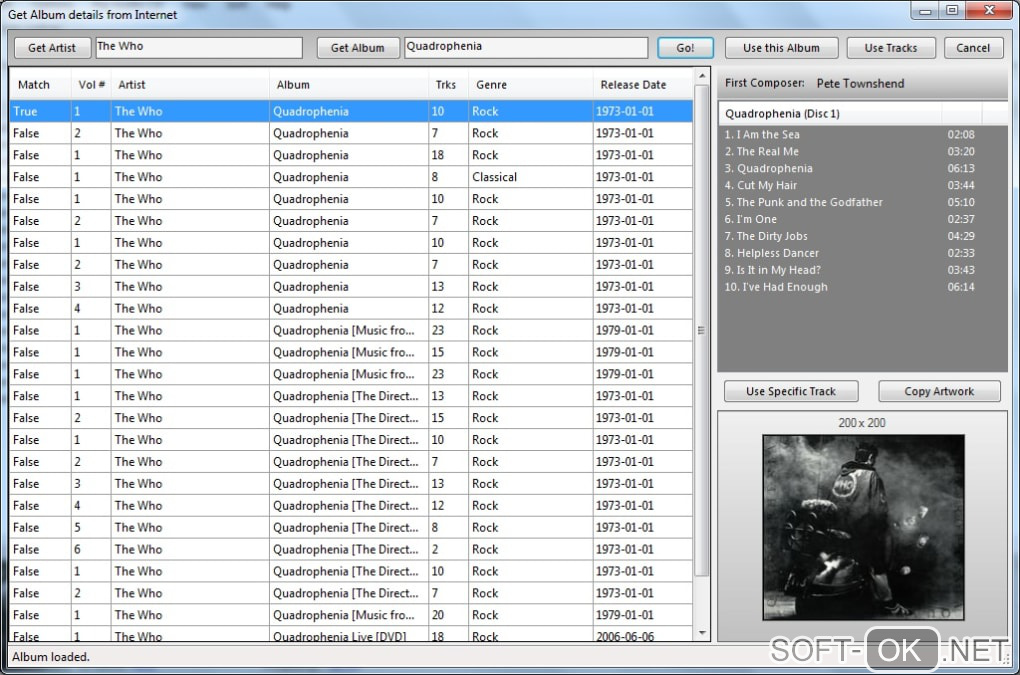Maximize the Get Album details window

click(952, 10)
